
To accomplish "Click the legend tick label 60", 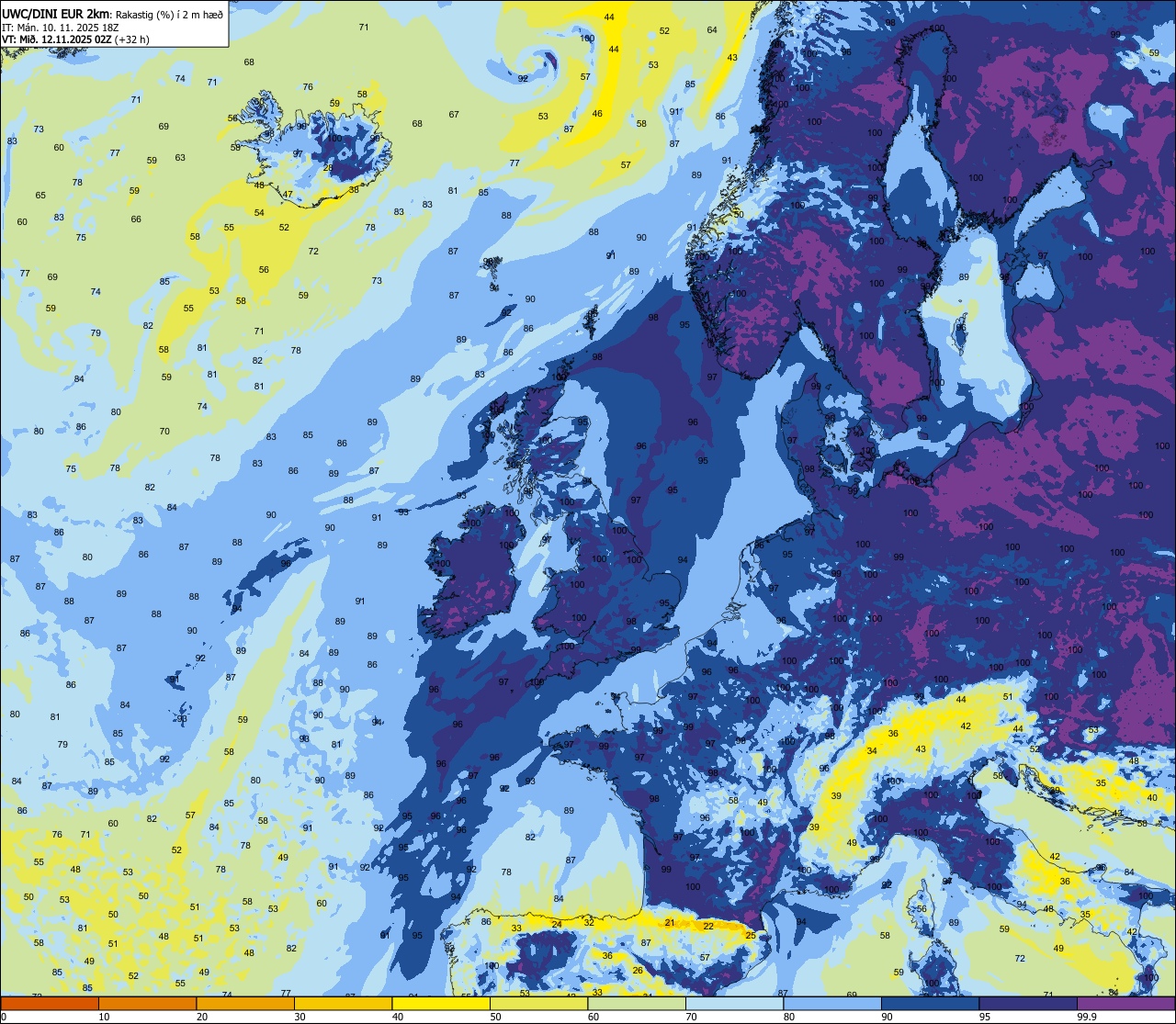I will coord(594,1017).
